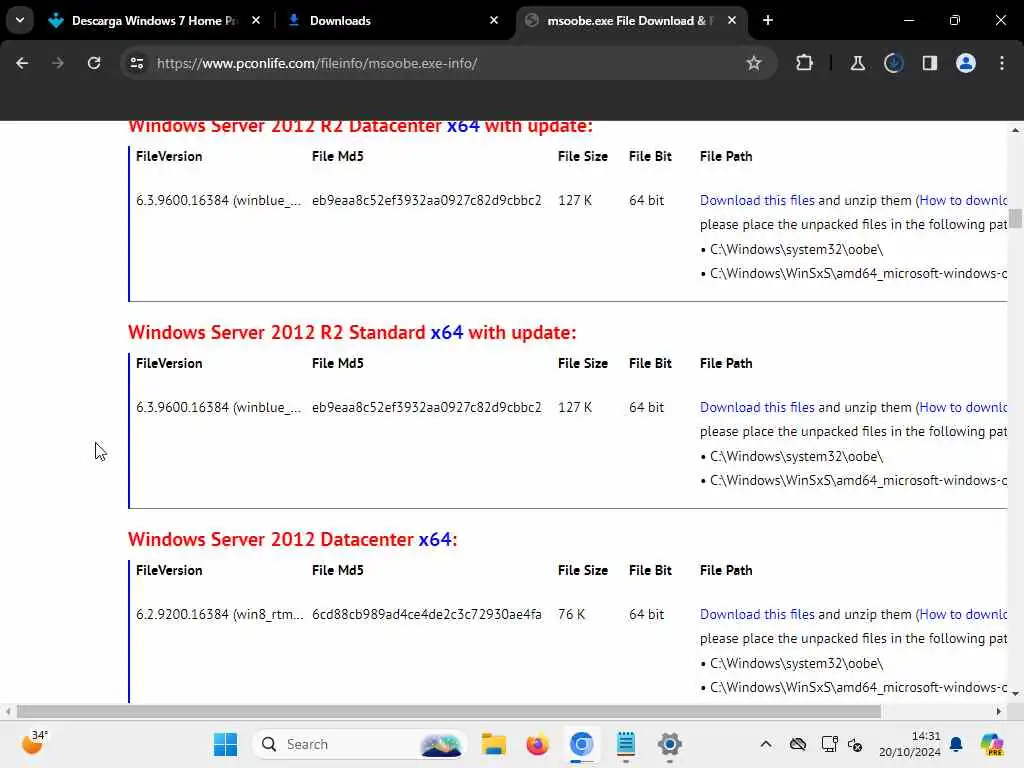Select heading Windows Server 2012 Datacenter x64
1024x768 pixels.
point(293,539)
